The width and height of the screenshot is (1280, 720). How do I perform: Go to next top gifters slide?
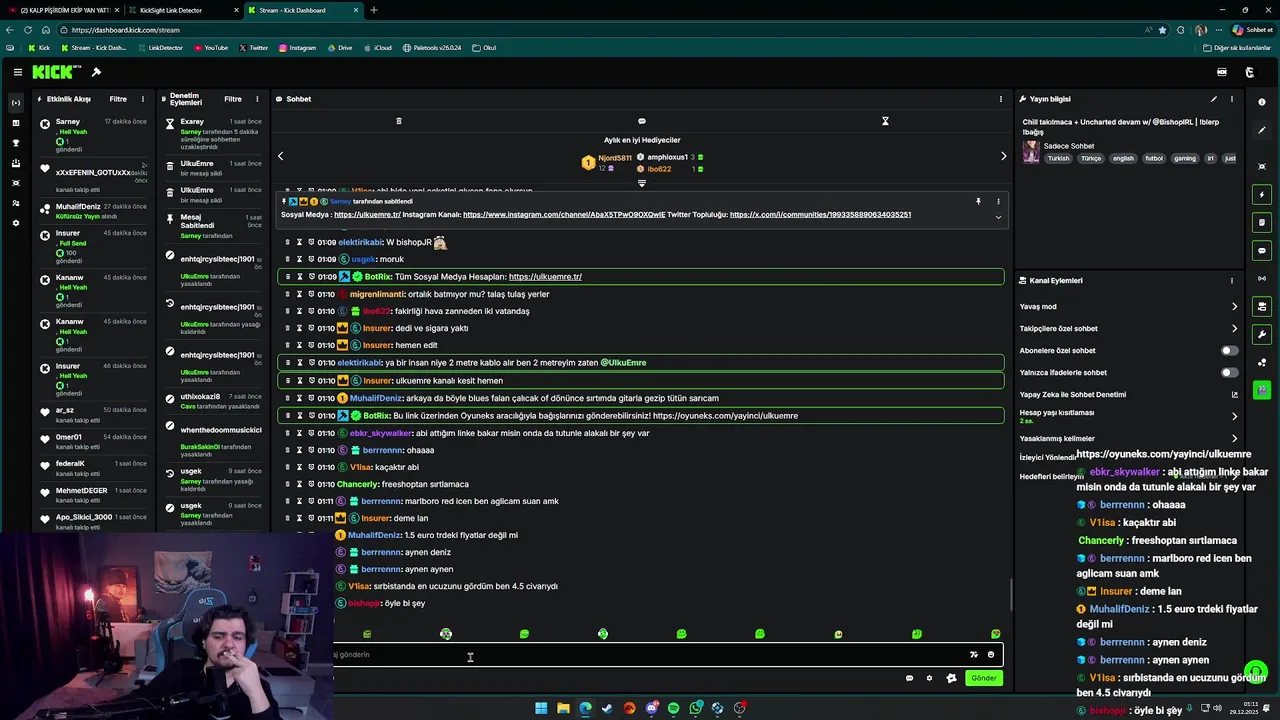coord(1003,156)
